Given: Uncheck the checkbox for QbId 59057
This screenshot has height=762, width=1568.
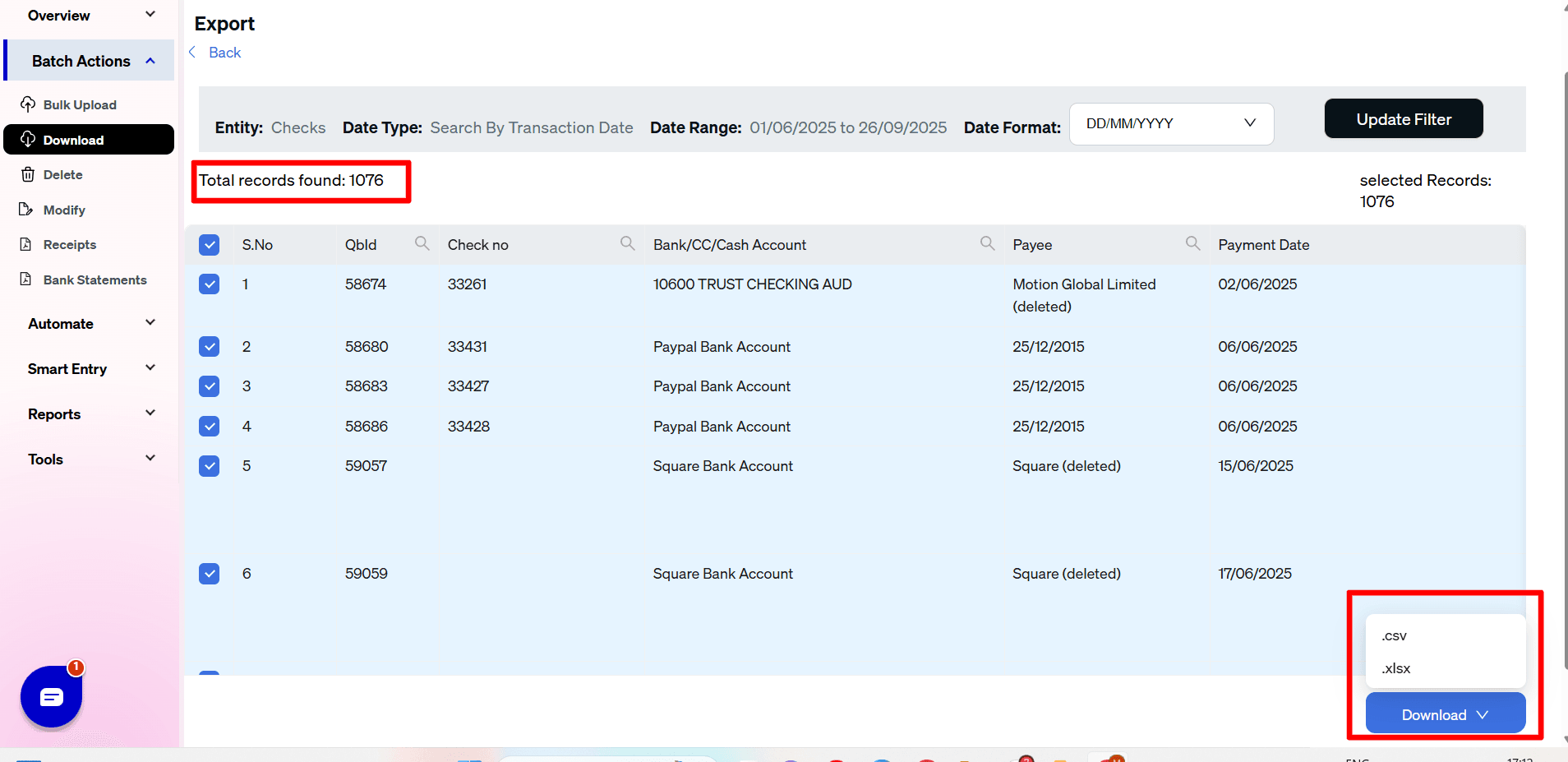Looking at the screenshot, I should tap(210, 466).
